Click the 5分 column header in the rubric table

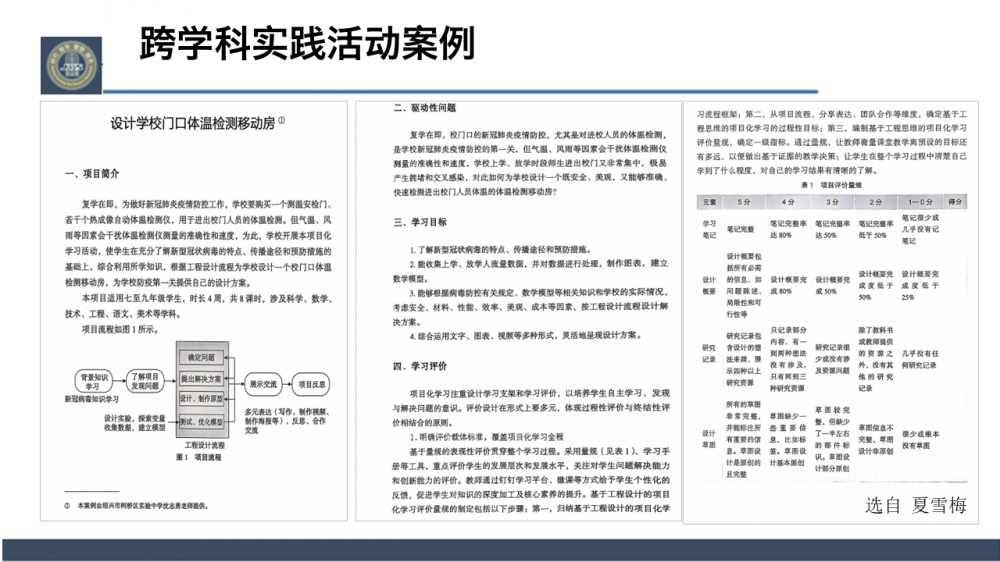(745, 201)
